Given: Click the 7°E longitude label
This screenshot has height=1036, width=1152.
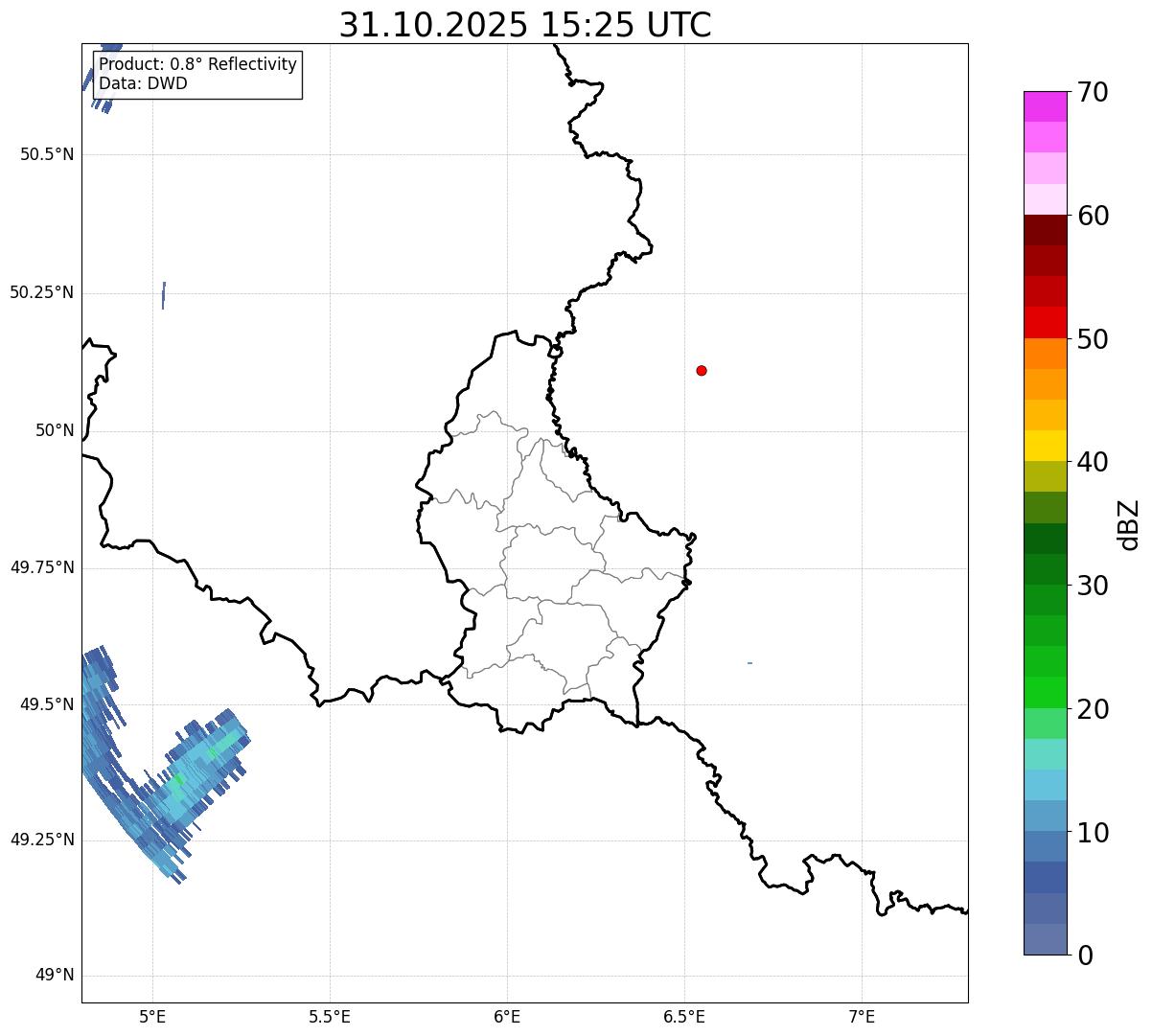Looking at the screenshot, I should click(x=862, y=1017).
